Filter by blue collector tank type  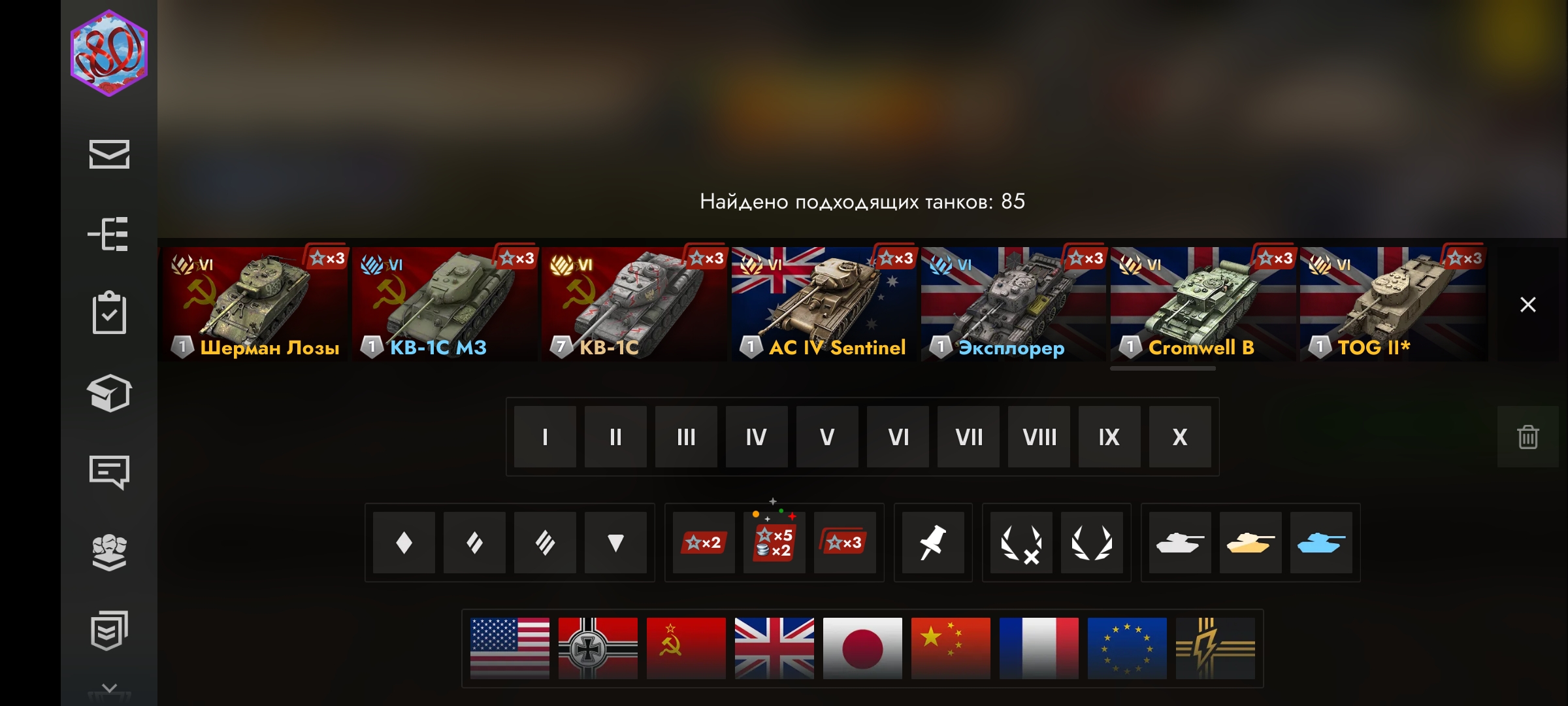1321,543
